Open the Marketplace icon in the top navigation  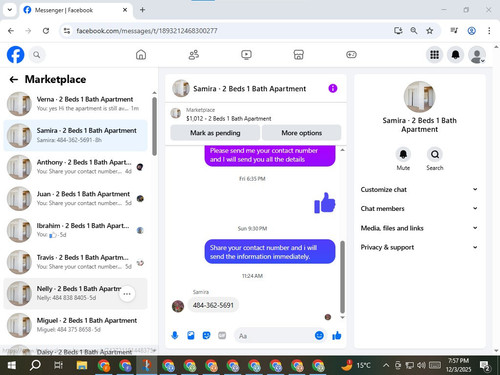299,55
